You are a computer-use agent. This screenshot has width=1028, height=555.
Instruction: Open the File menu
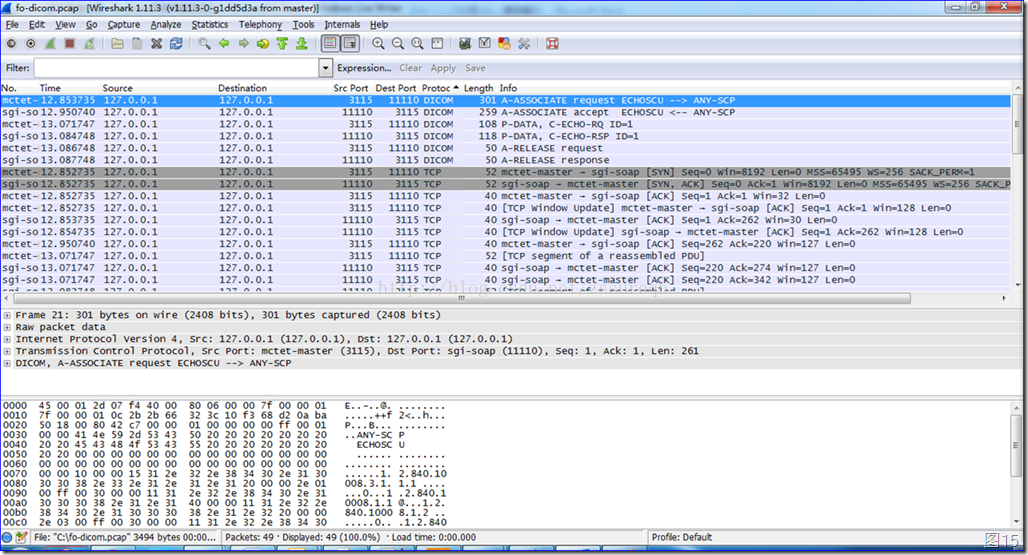pyautogui.click(x=12, y=24)
